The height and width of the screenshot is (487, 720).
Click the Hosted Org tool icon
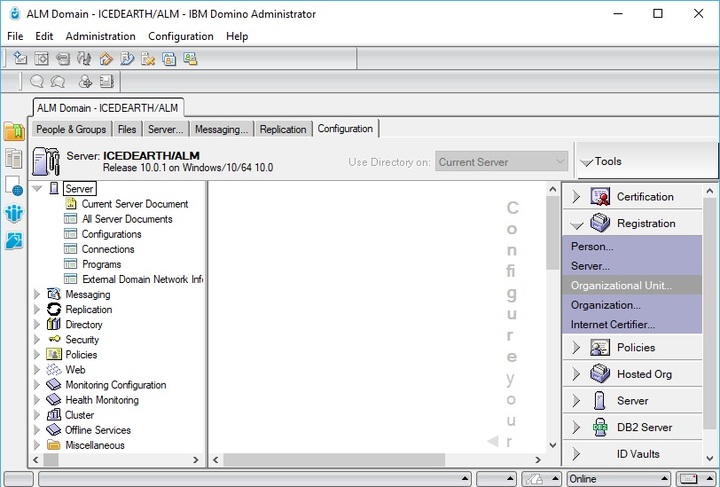600,374
